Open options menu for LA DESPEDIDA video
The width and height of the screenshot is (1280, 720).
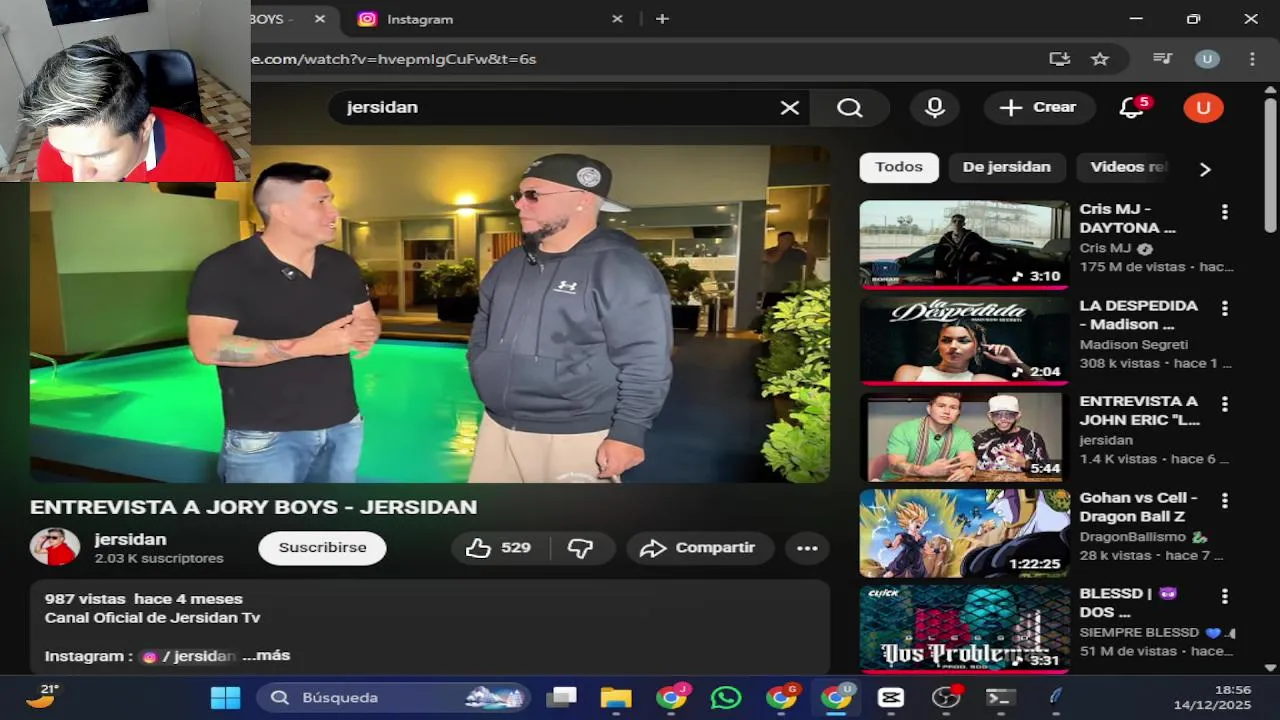1224,308
